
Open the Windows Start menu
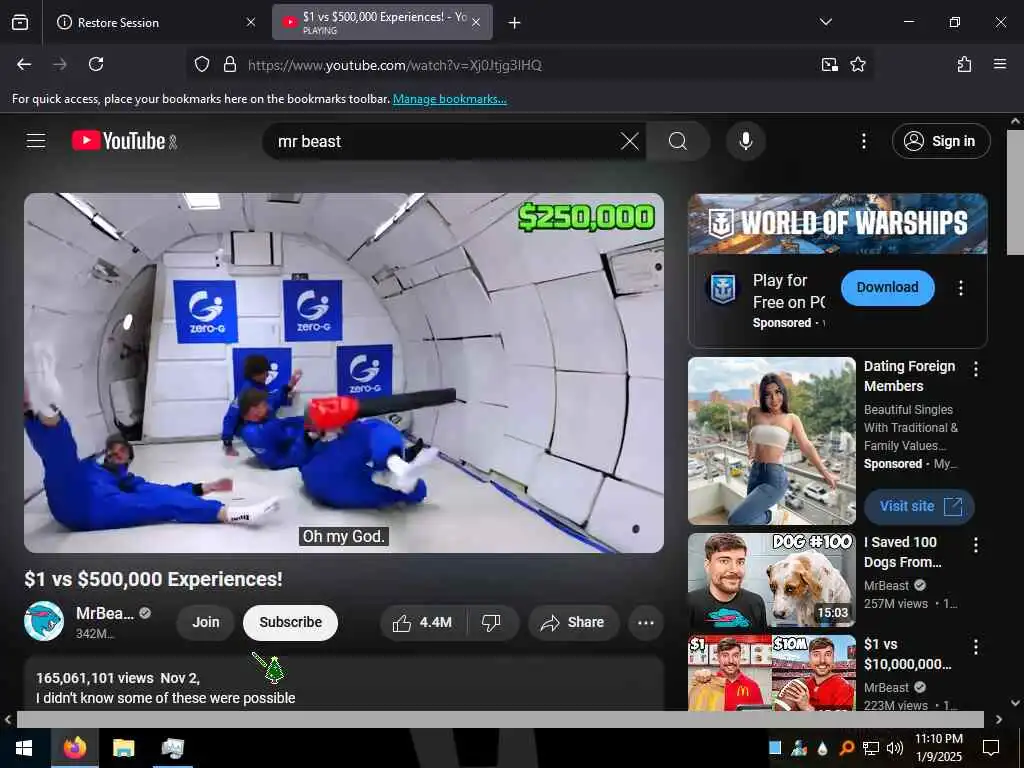coord(24,748)
